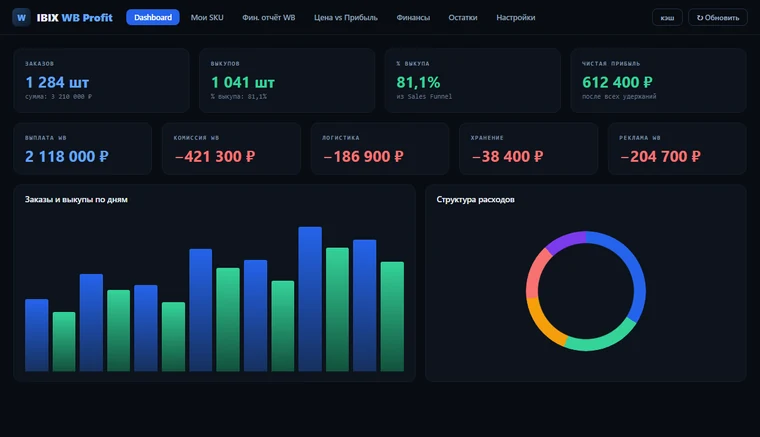Click the −186 900 ₽ logistics value

pyautogui.click(x=363, y=156)
